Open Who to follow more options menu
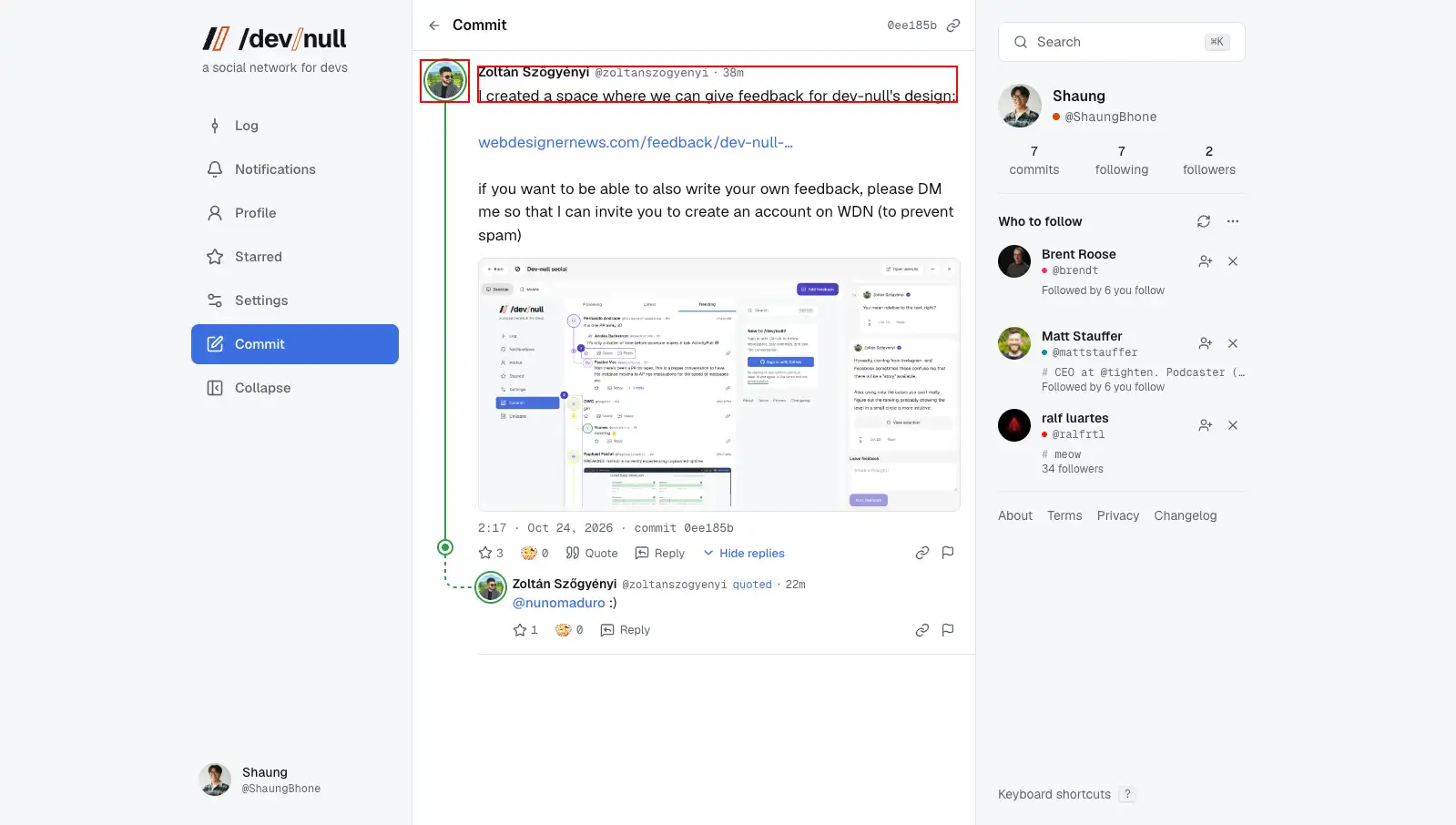The image size is (1456, 825). (x=1233, y=221)
